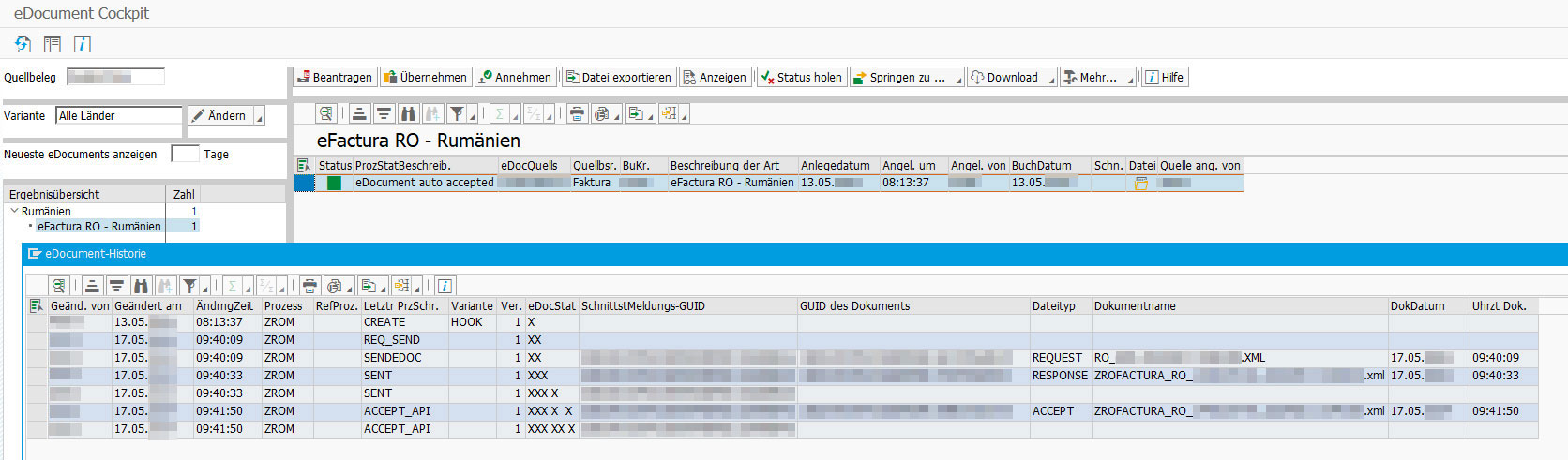Click the Status holen button
Viewport: 1568px width, 460px height.
point(802,78)
